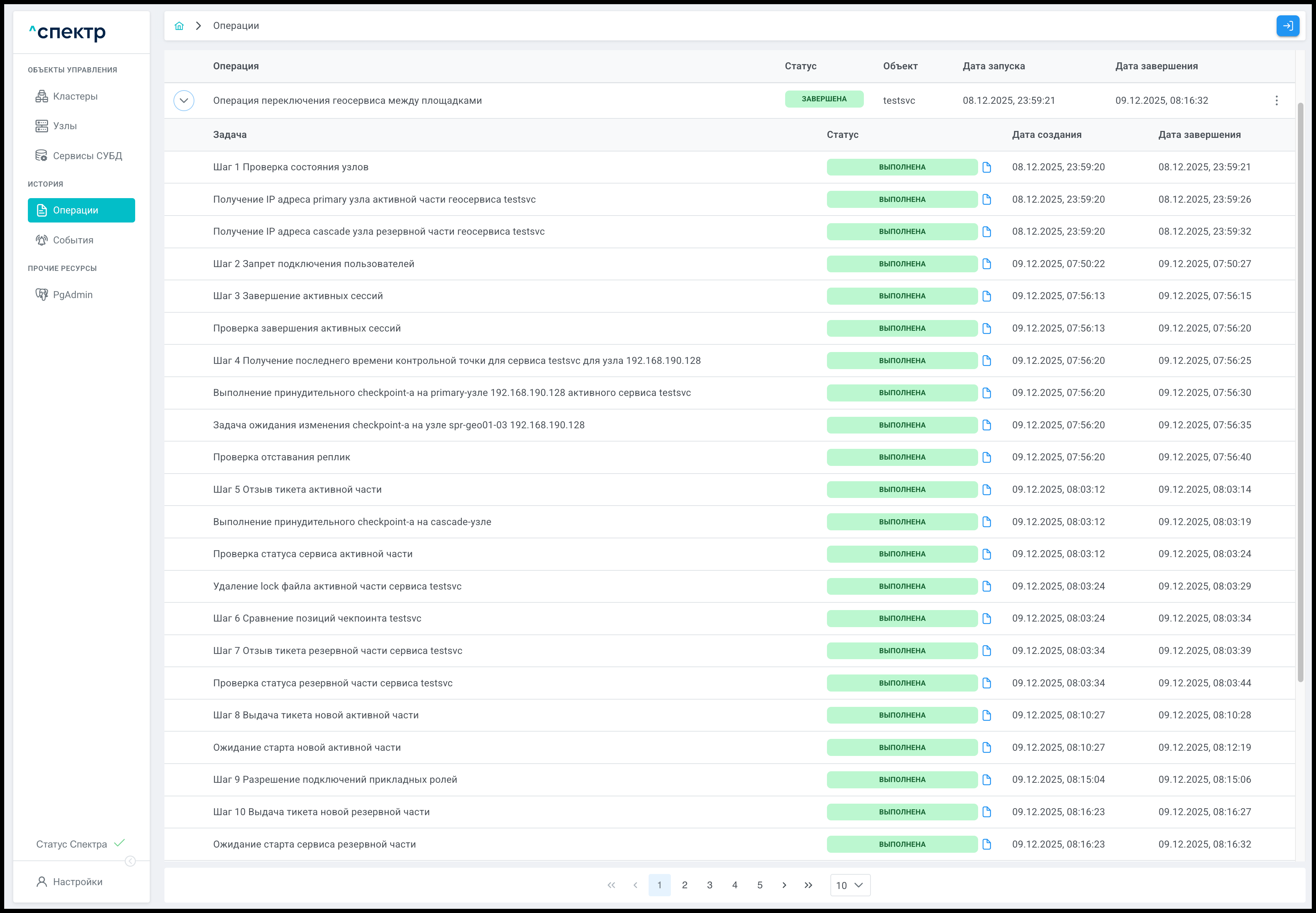The image size is (1316, 913).
Task: Go to page 3 of operations
Action: [710, 885]
